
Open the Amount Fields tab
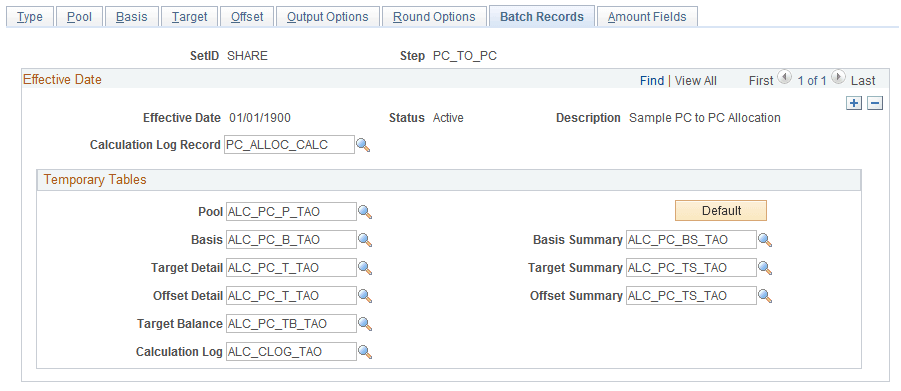(x=647, y=17)
